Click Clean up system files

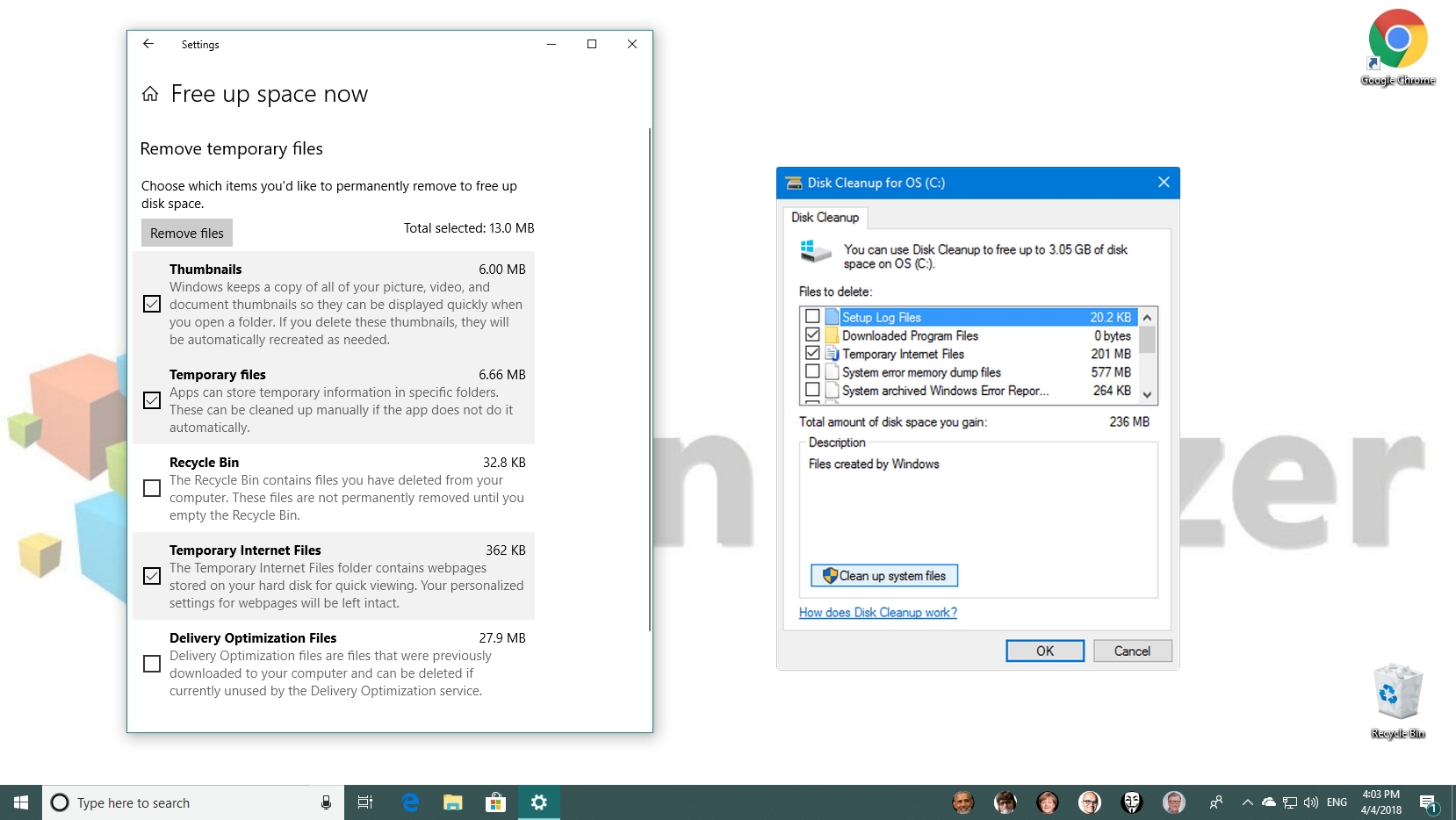click(x=883, y=576)
